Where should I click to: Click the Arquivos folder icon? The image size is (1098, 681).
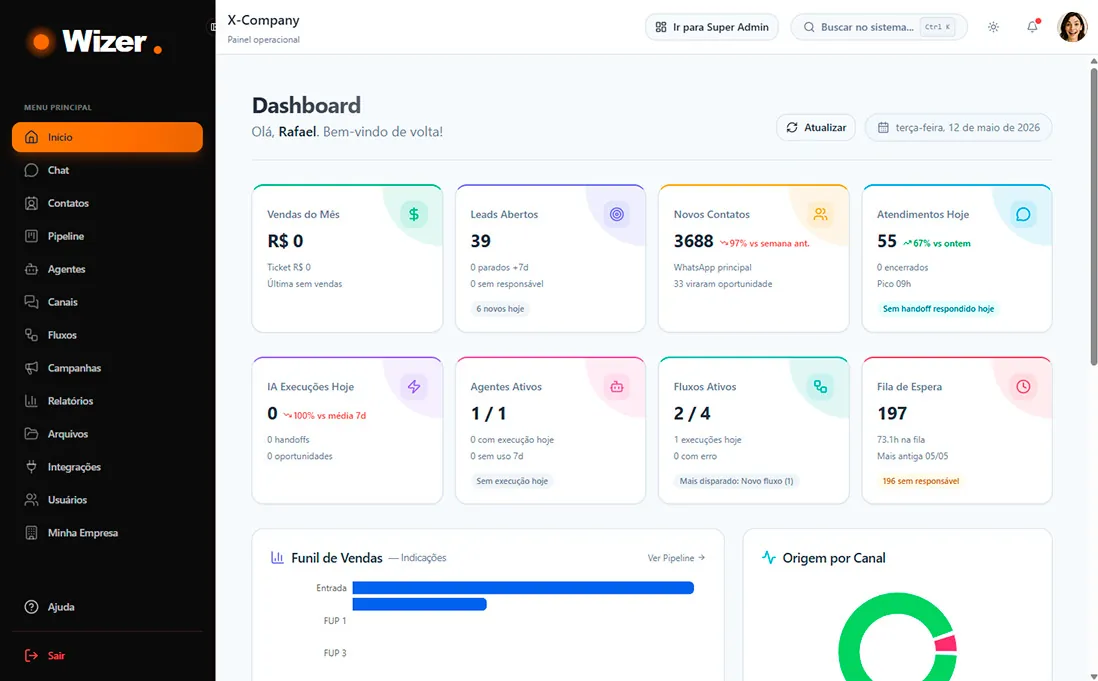[32, 433]
